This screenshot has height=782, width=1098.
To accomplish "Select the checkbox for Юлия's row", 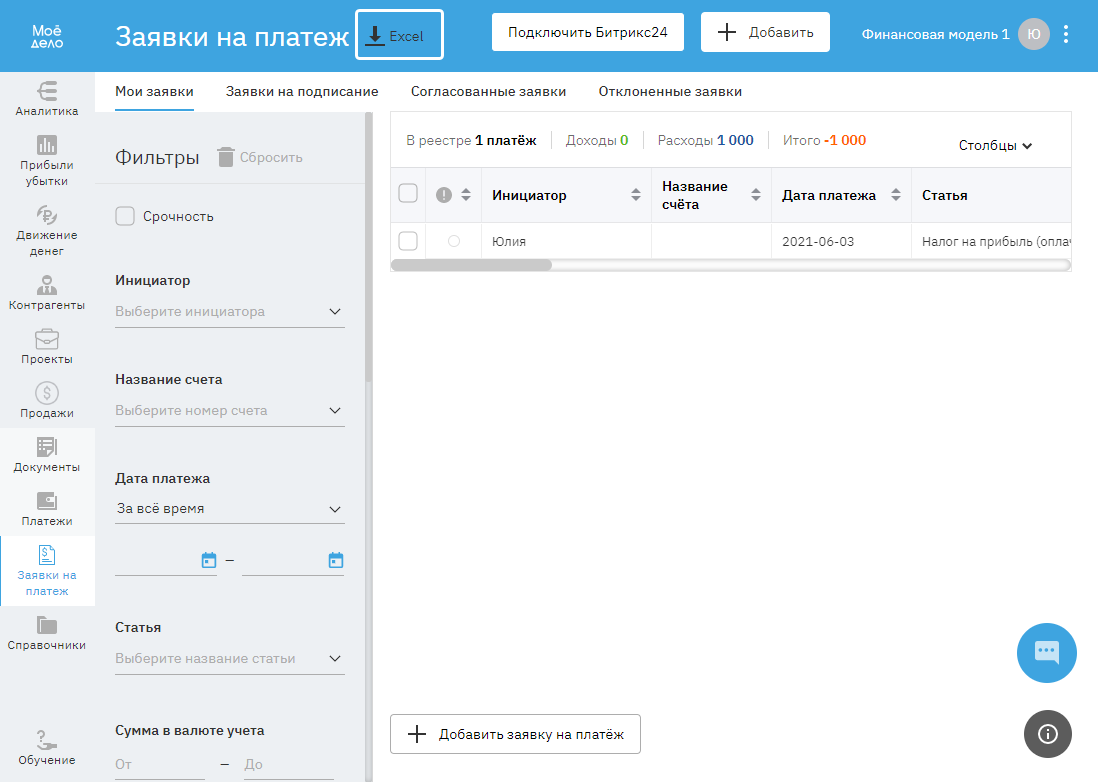I will 408,241.
